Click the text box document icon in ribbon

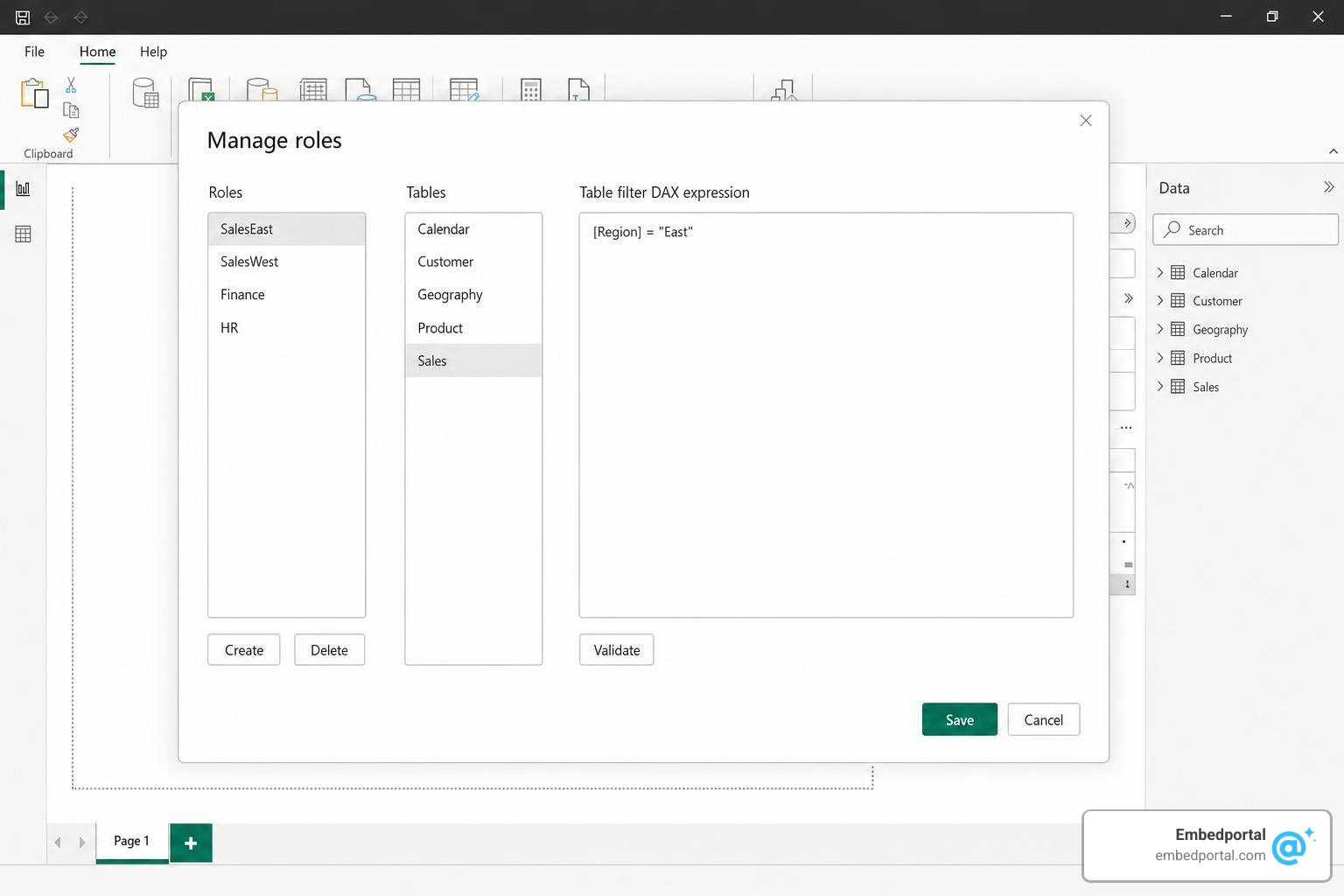578,89
